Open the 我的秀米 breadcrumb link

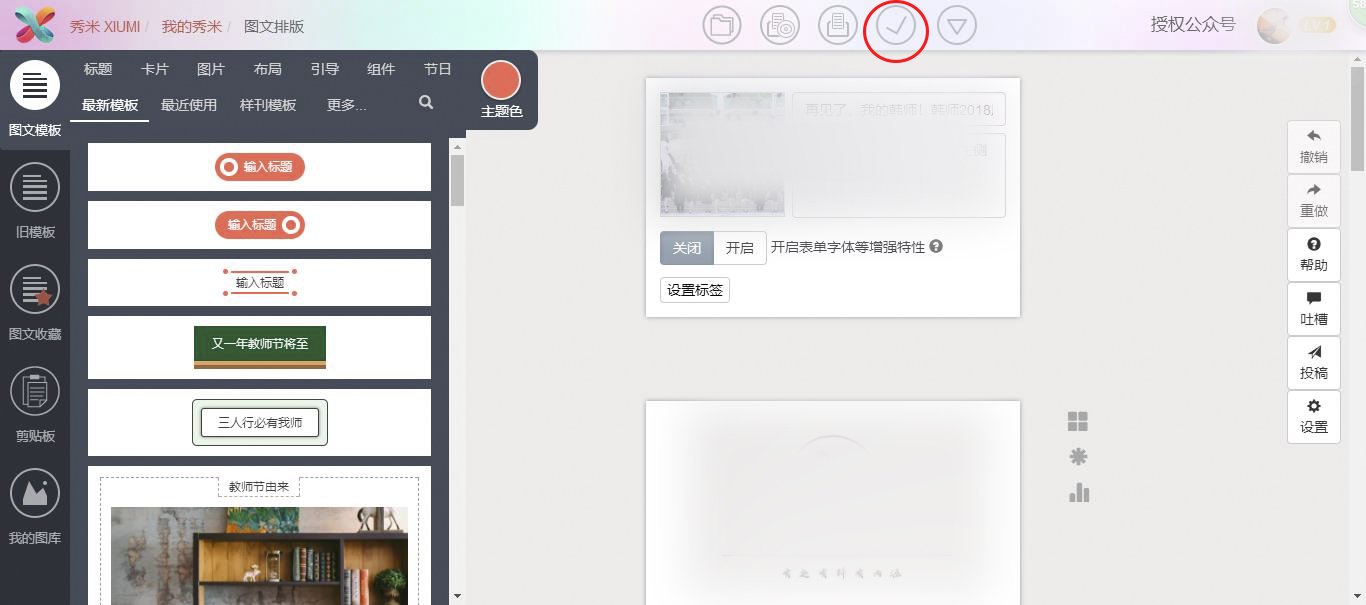click(192, 26)
